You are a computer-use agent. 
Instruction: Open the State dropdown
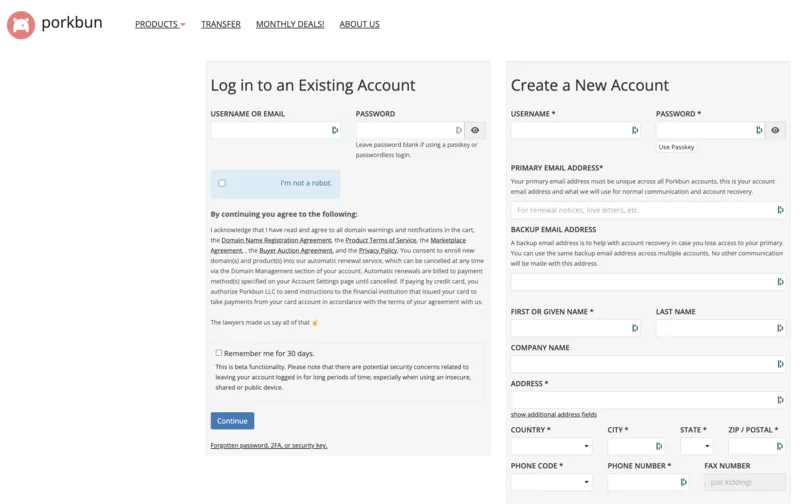tap(696, 446)
